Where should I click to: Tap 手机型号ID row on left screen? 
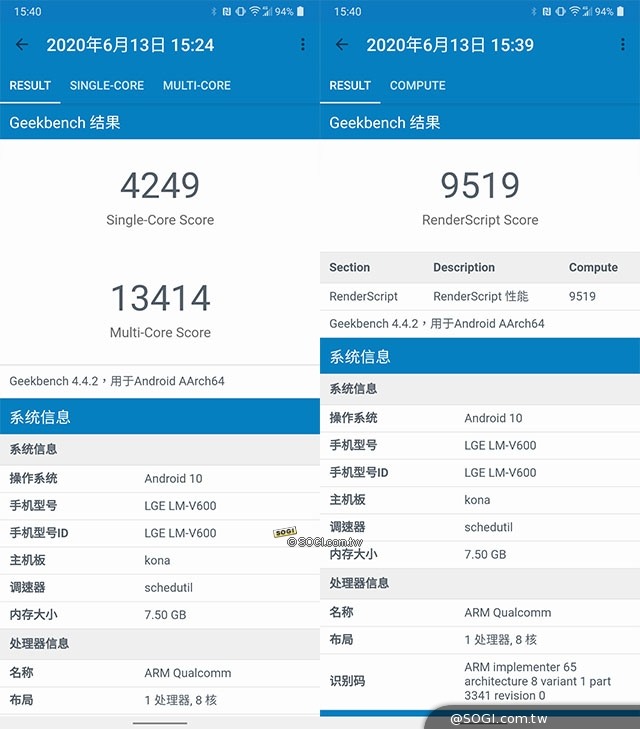coord(160,533)
